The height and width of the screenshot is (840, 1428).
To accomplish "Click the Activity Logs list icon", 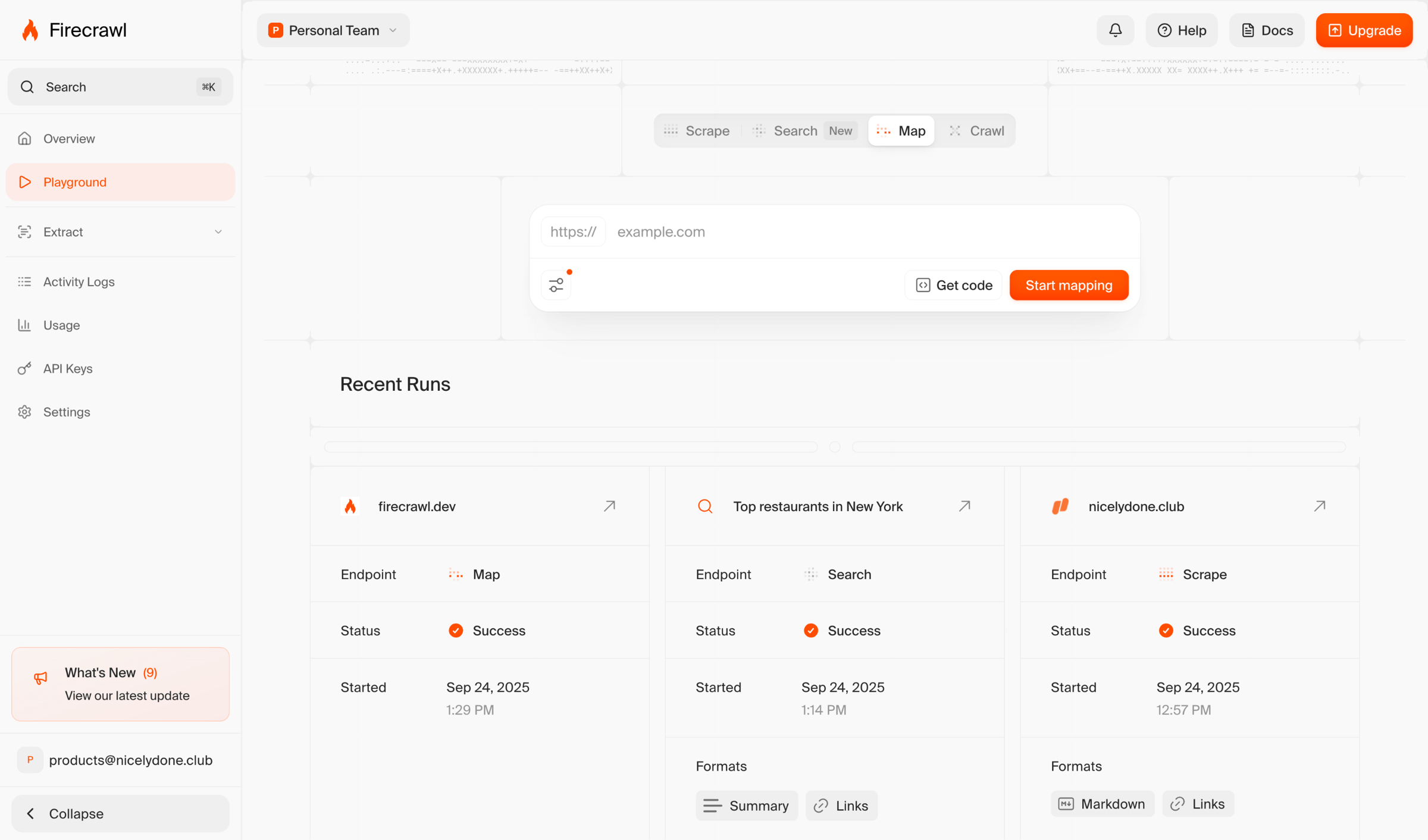I will coord(24,281).
